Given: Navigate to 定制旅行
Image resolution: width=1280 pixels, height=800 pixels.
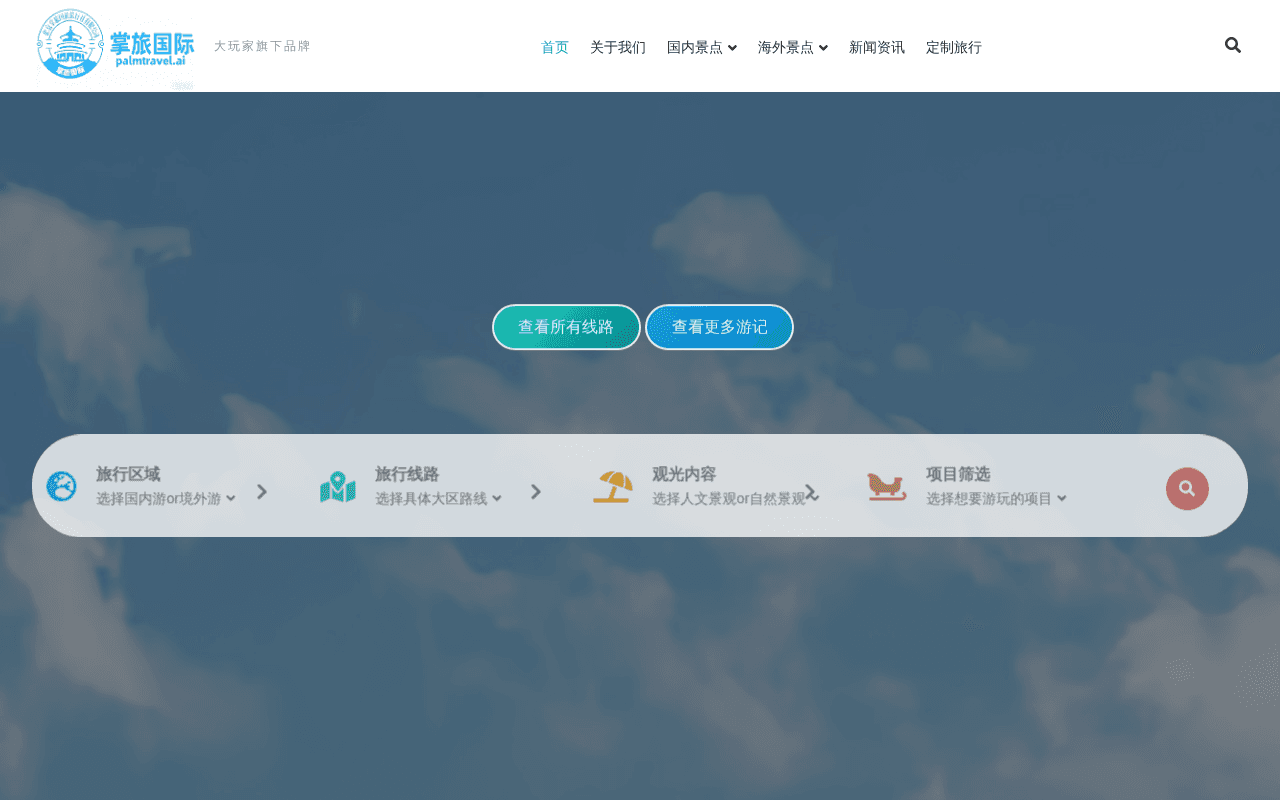Looking at the screenshot, I should (x=954, y=47).
